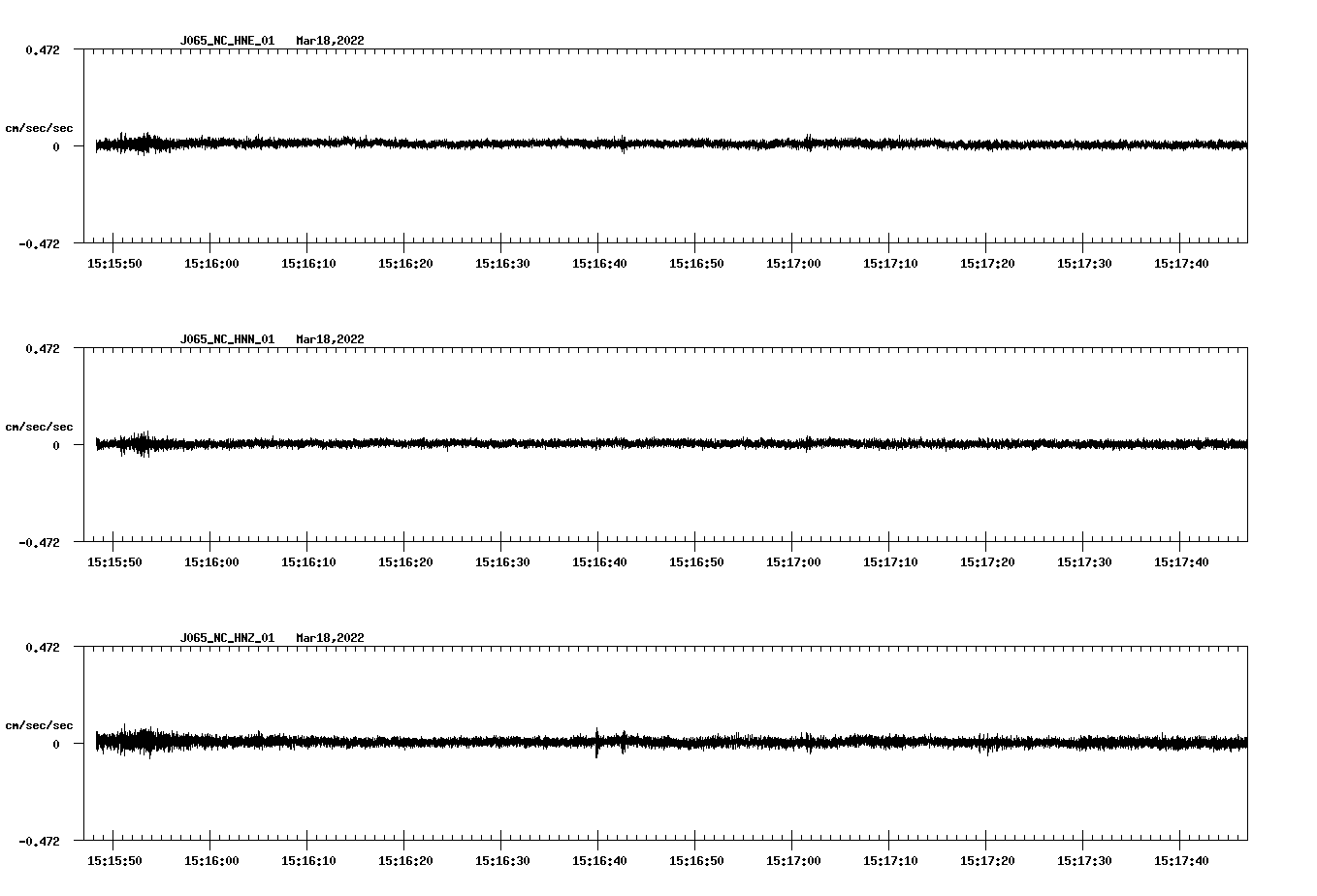The height and width of the screenshot is (896, 1317).
Task: Pick 15:15:50 time label under HNZ plot
Action: (114, 861)
